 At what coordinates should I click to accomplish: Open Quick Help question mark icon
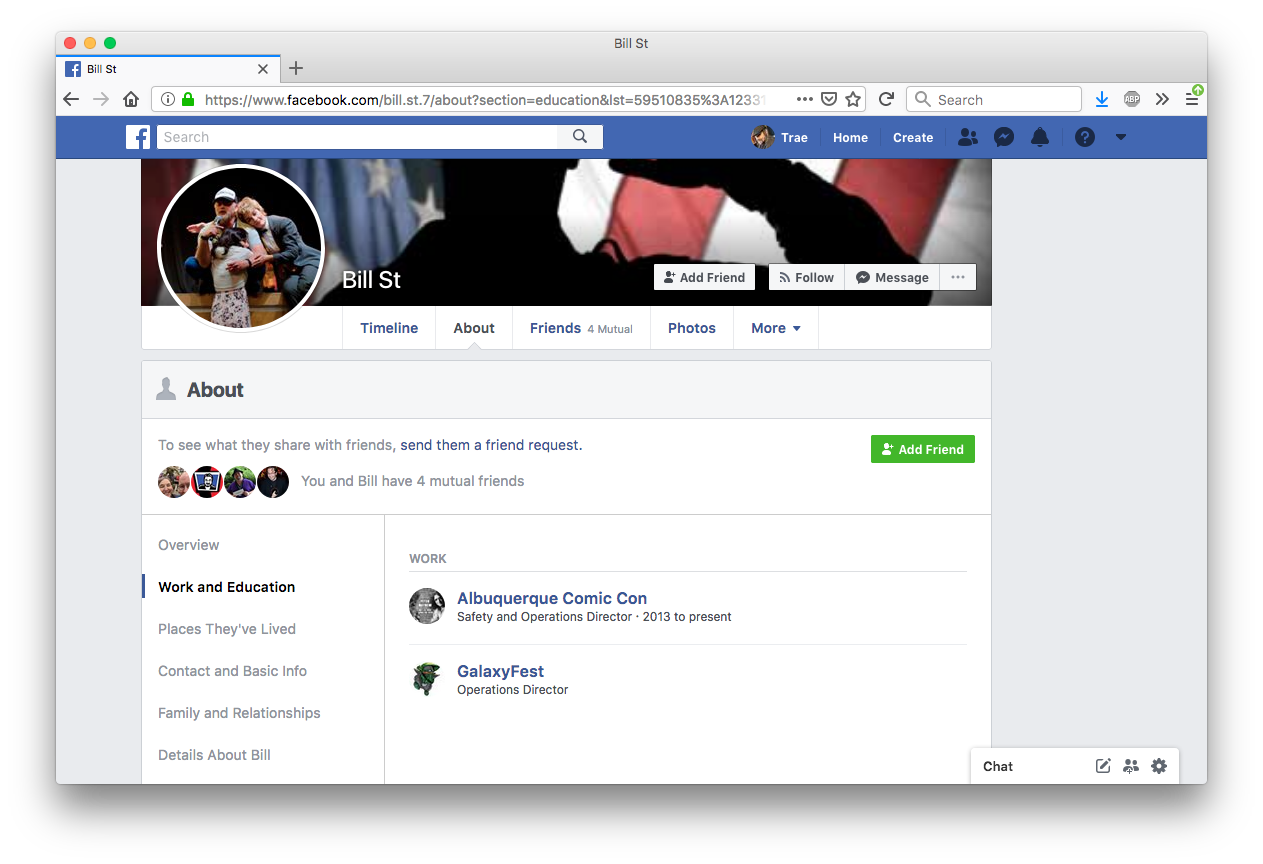[x=1085, y=137]
